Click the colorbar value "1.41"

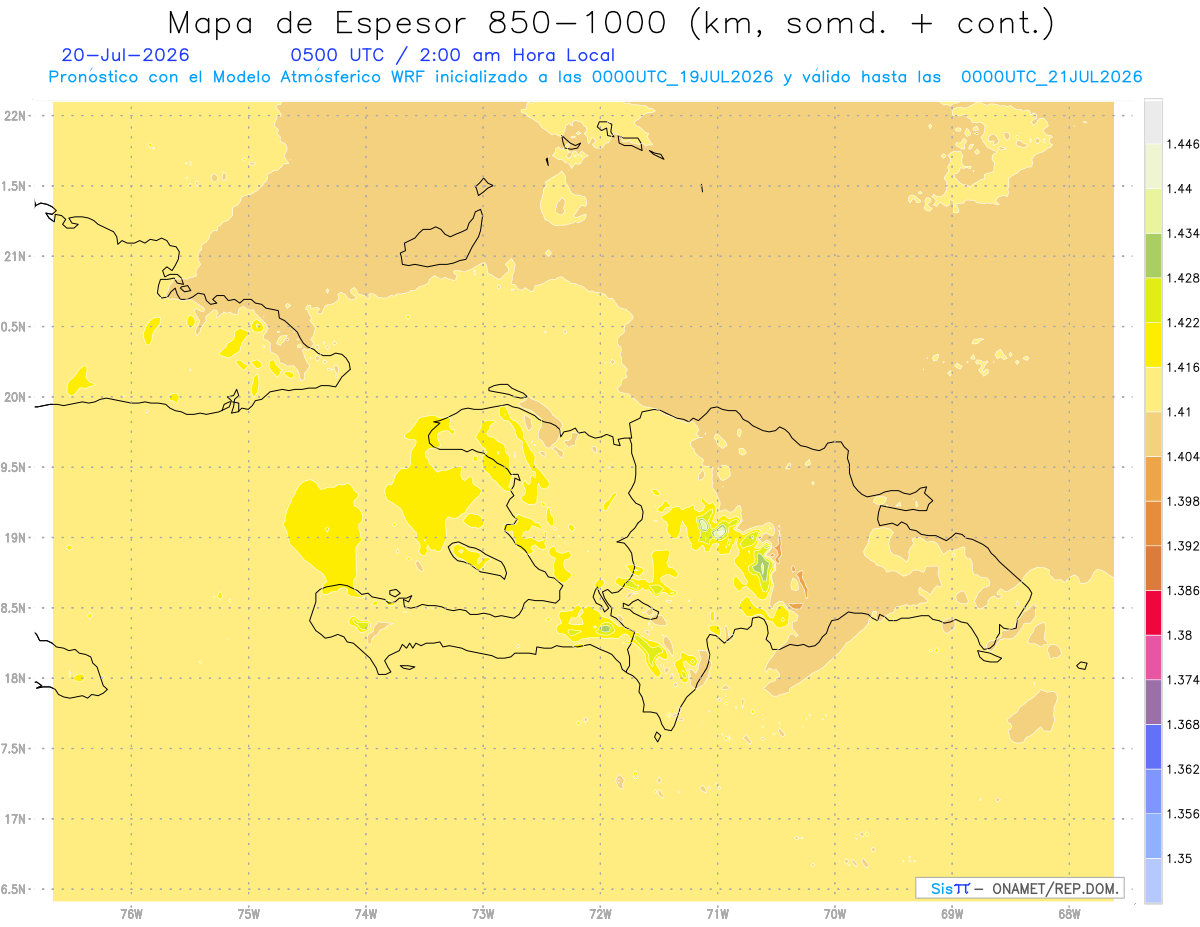pyautogui.click(x=1178, y=412)
